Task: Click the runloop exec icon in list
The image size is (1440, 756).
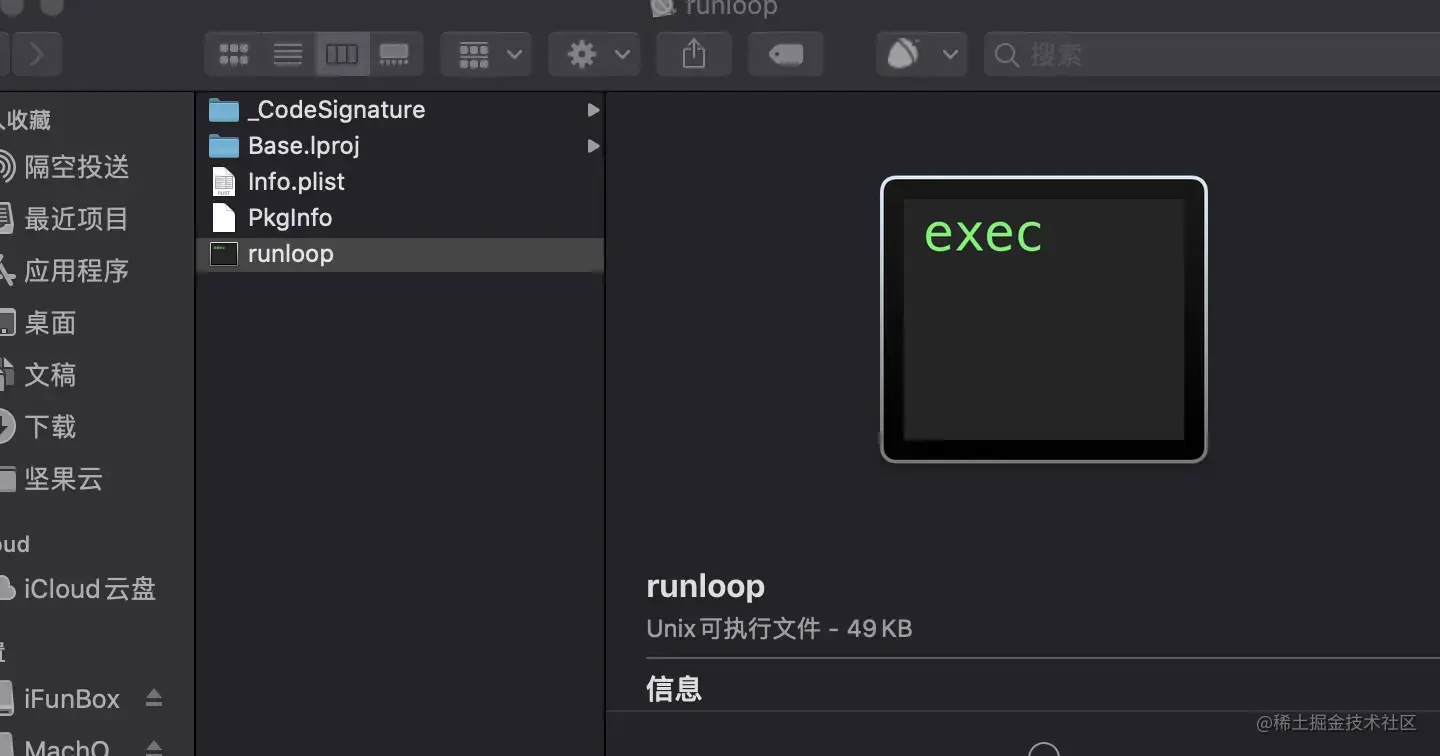Action: pos(224,254)
